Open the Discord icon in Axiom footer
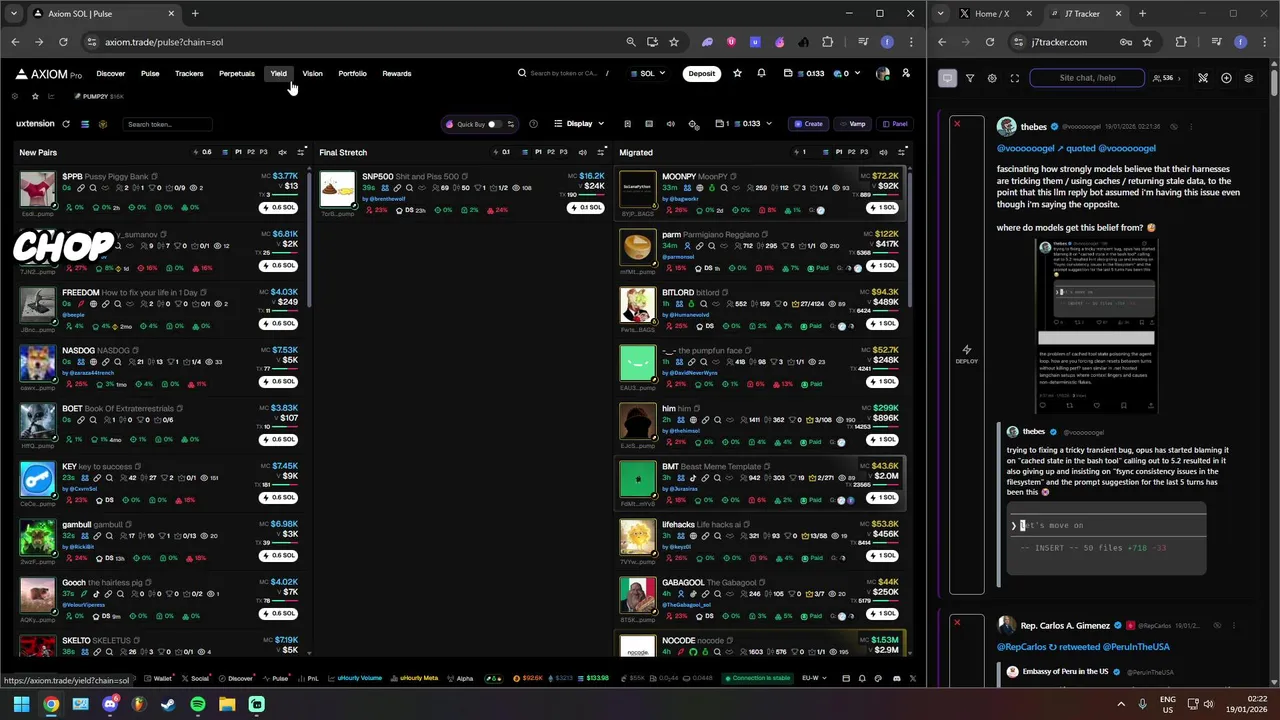Image resolution: width=1280 pixels, height=720 pixels. tap(897, 678)
